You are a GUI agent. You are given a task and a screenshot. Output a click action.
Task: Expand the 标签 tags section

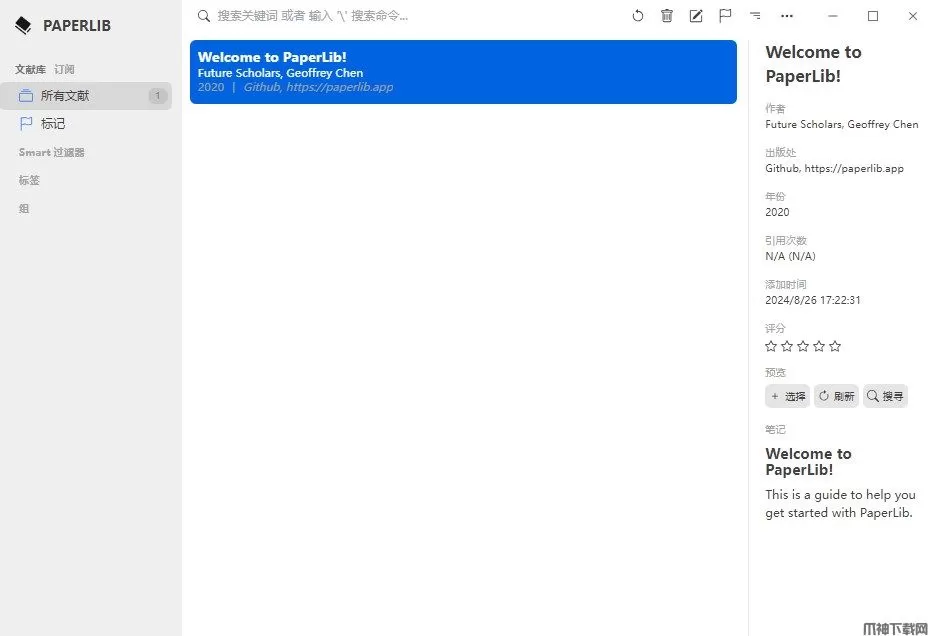click(x=29, y=180)
